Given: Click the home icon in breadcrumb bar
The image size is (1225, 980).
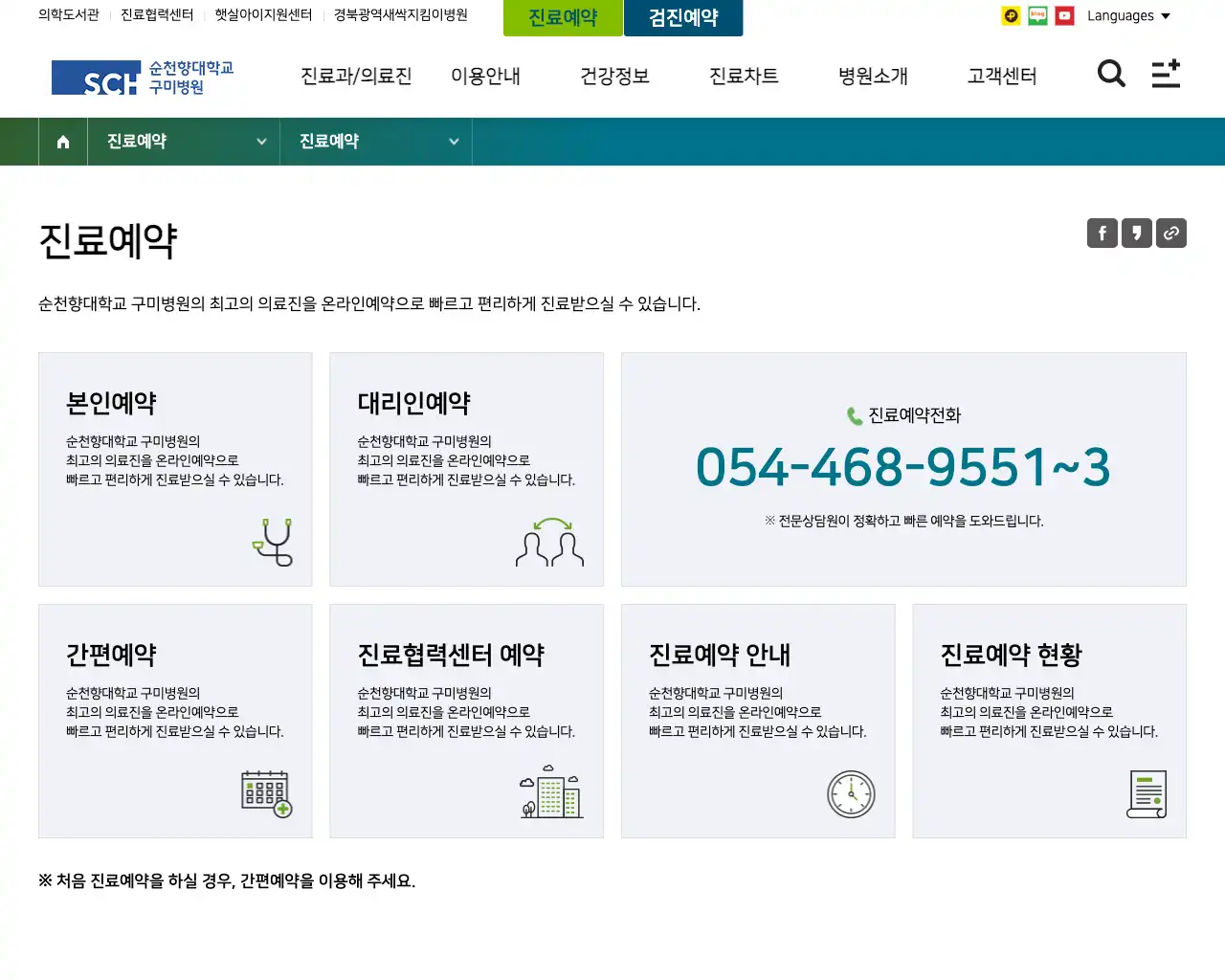Looking at the screenshot, I should tap(63, 142).
